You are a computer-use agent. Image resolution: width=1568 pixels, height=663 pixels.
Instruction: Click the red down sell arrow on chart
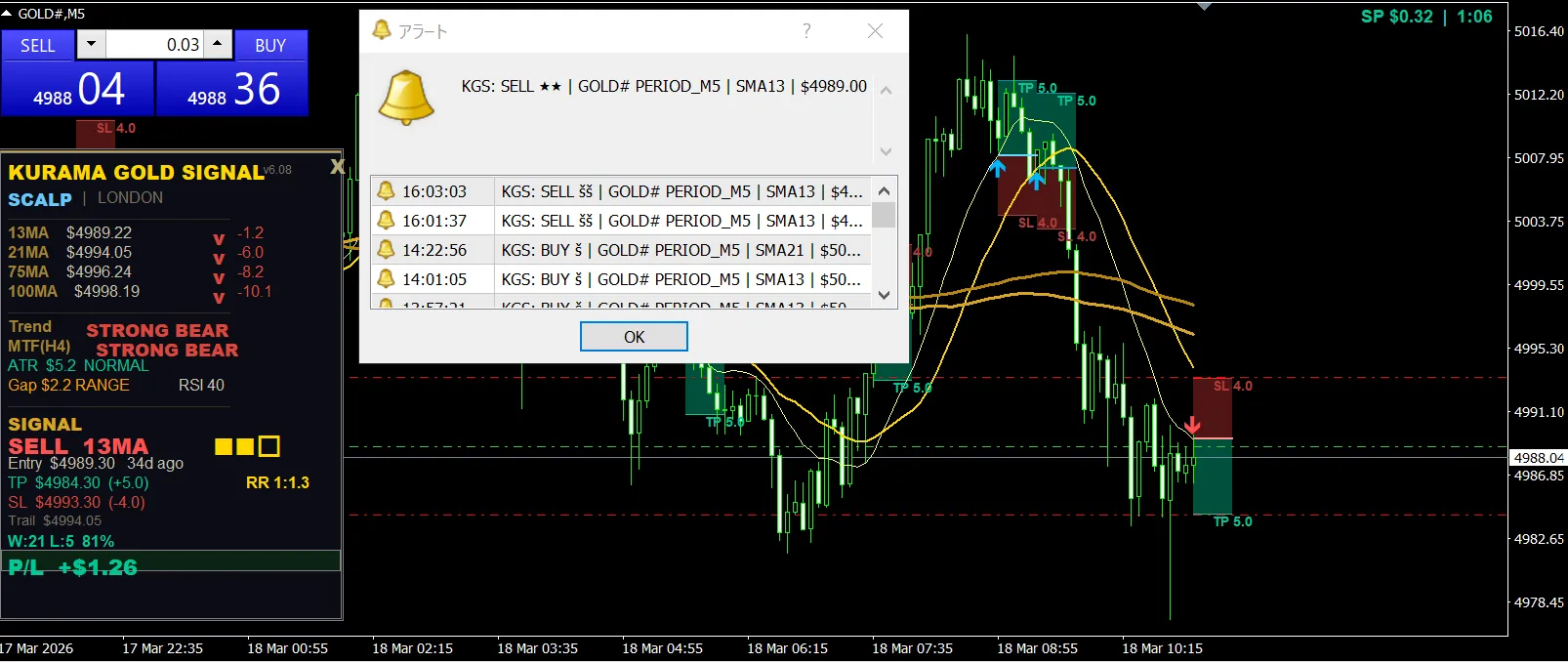[x=1192, y=426]
